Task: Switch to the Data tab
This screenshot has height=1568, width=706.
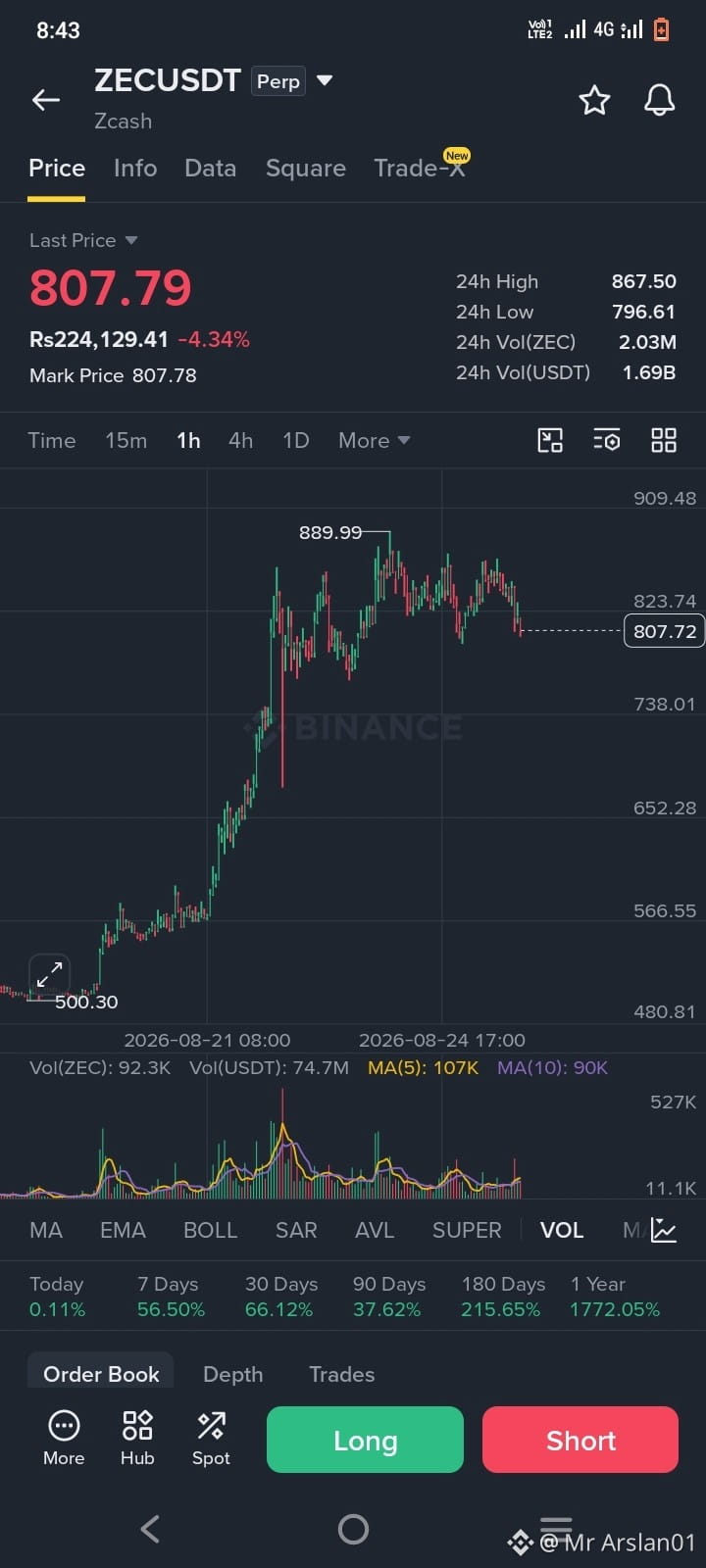Action: click(x=210, y=169)
